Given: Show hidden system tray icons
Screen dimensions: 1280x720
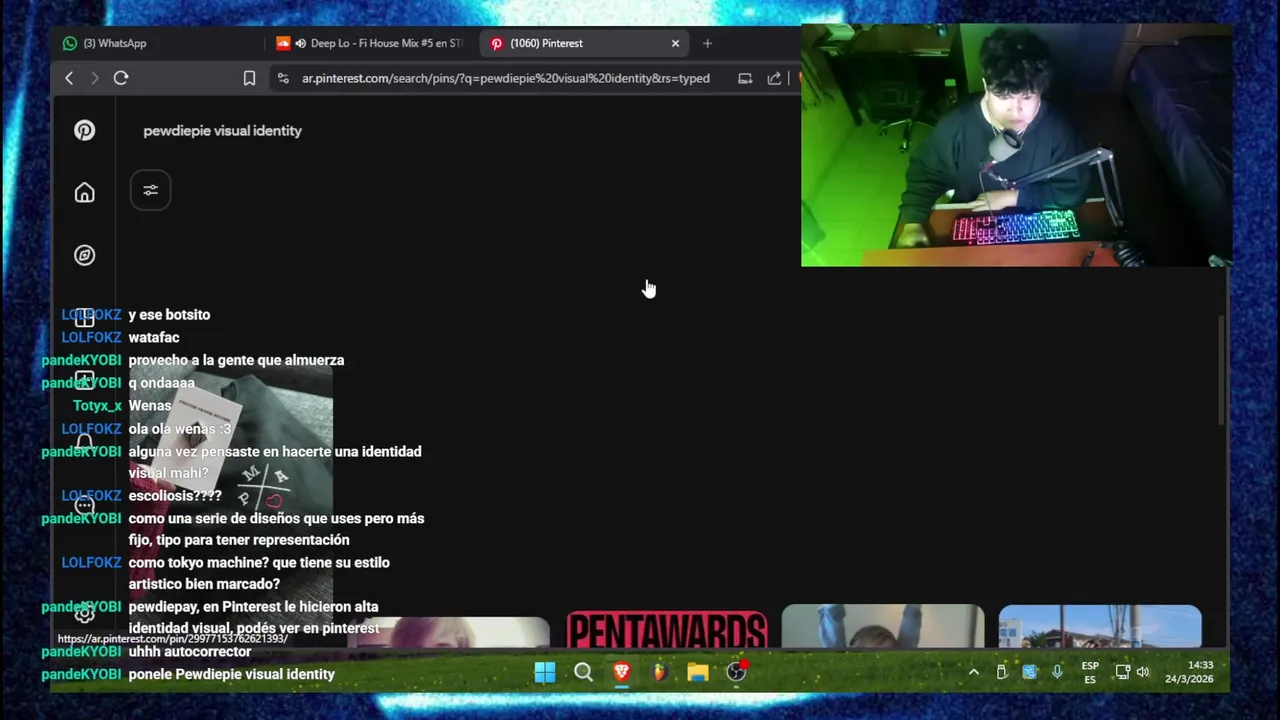Looking at the screenshot, I should 973,672.
